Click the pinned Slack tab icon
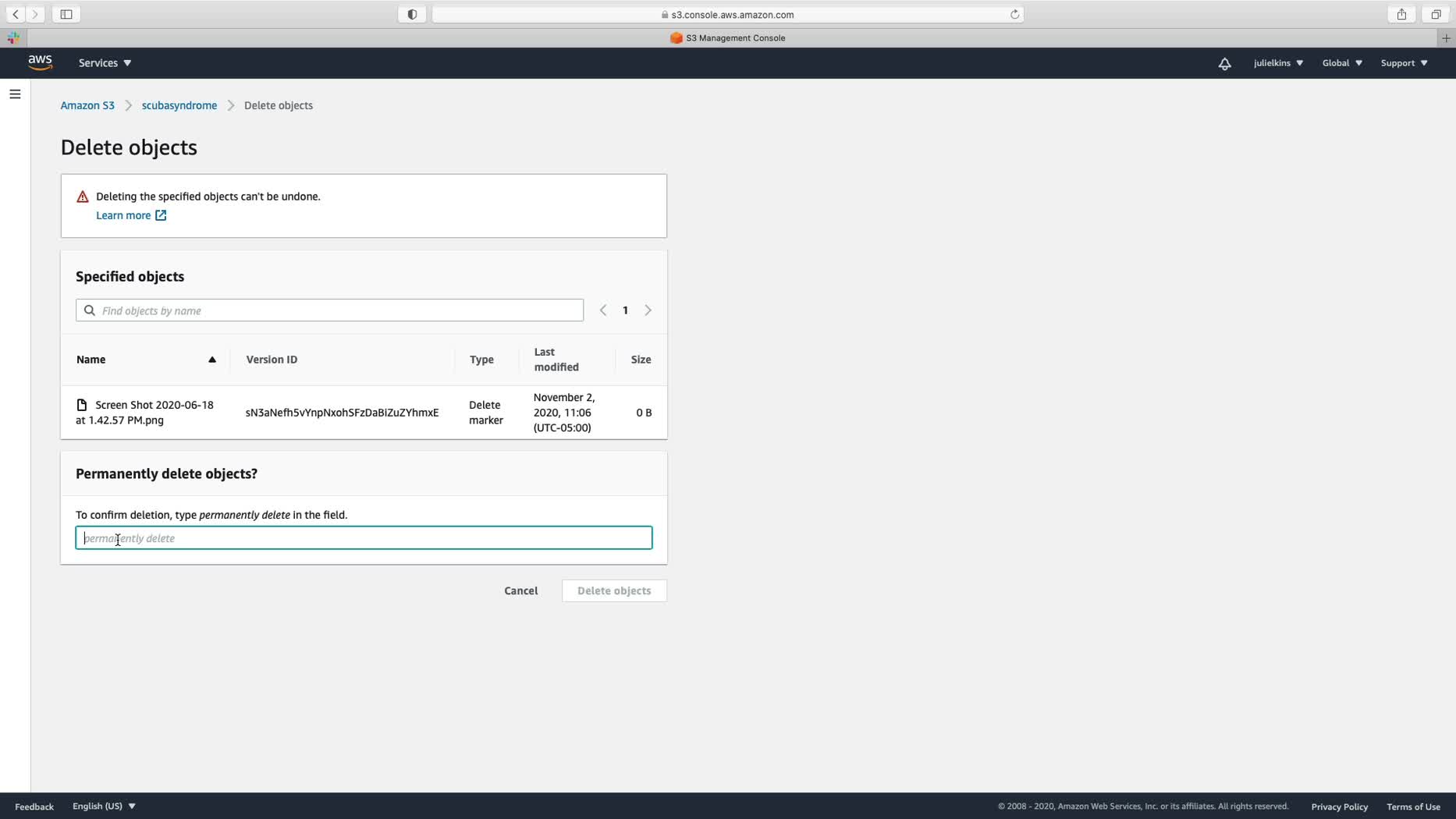 coord(13,37)
